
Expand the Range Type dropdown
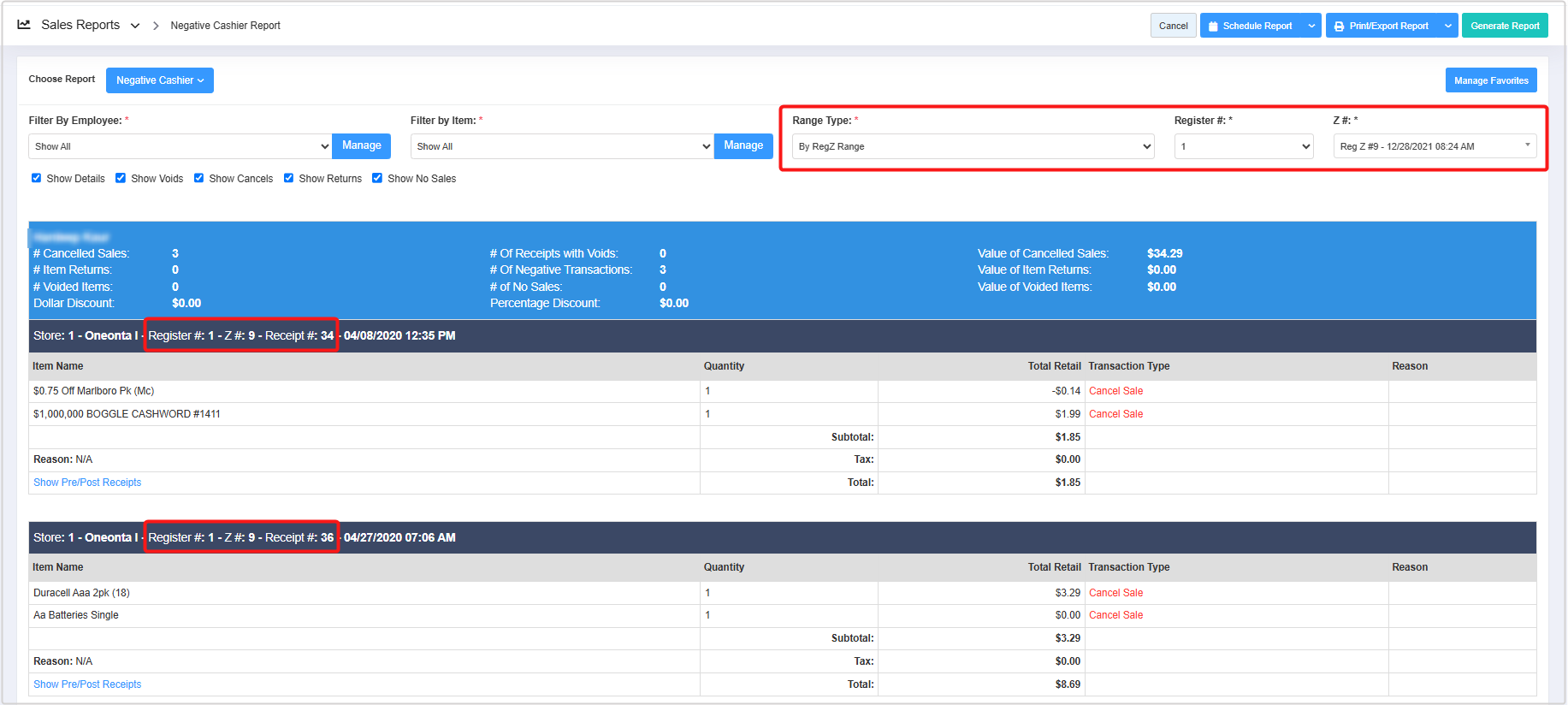pos(973,146)
